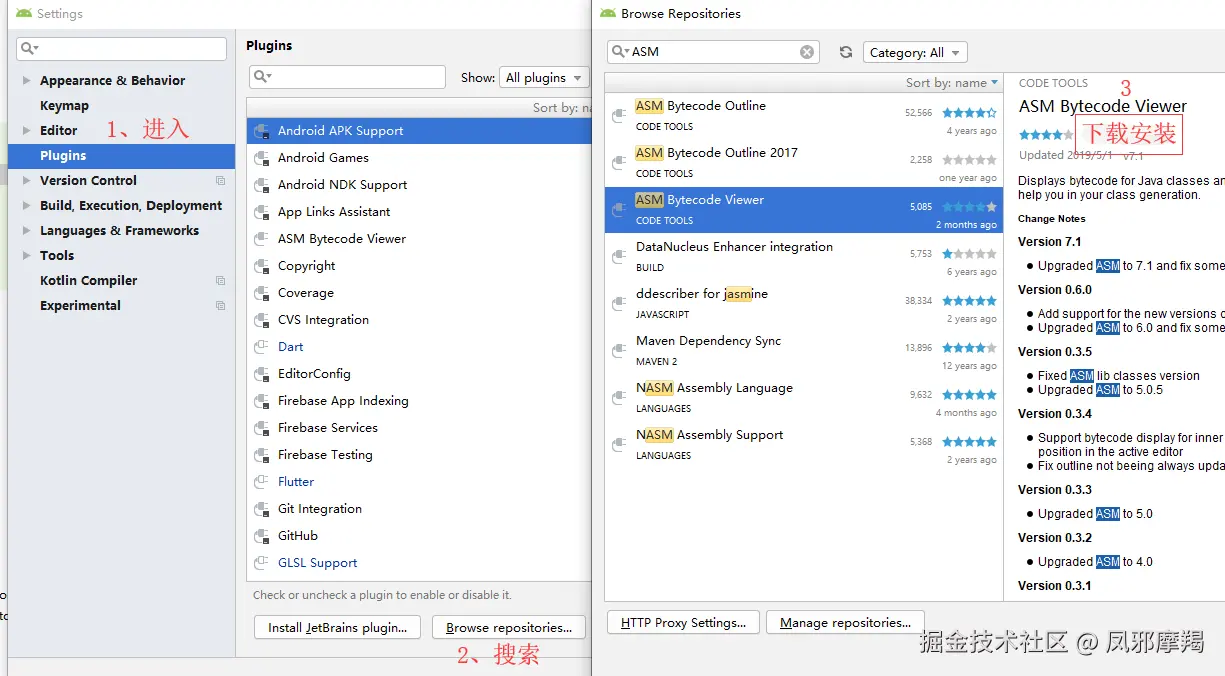
Task: Select NASM Assembly Support in results
Action: point(804,445)
